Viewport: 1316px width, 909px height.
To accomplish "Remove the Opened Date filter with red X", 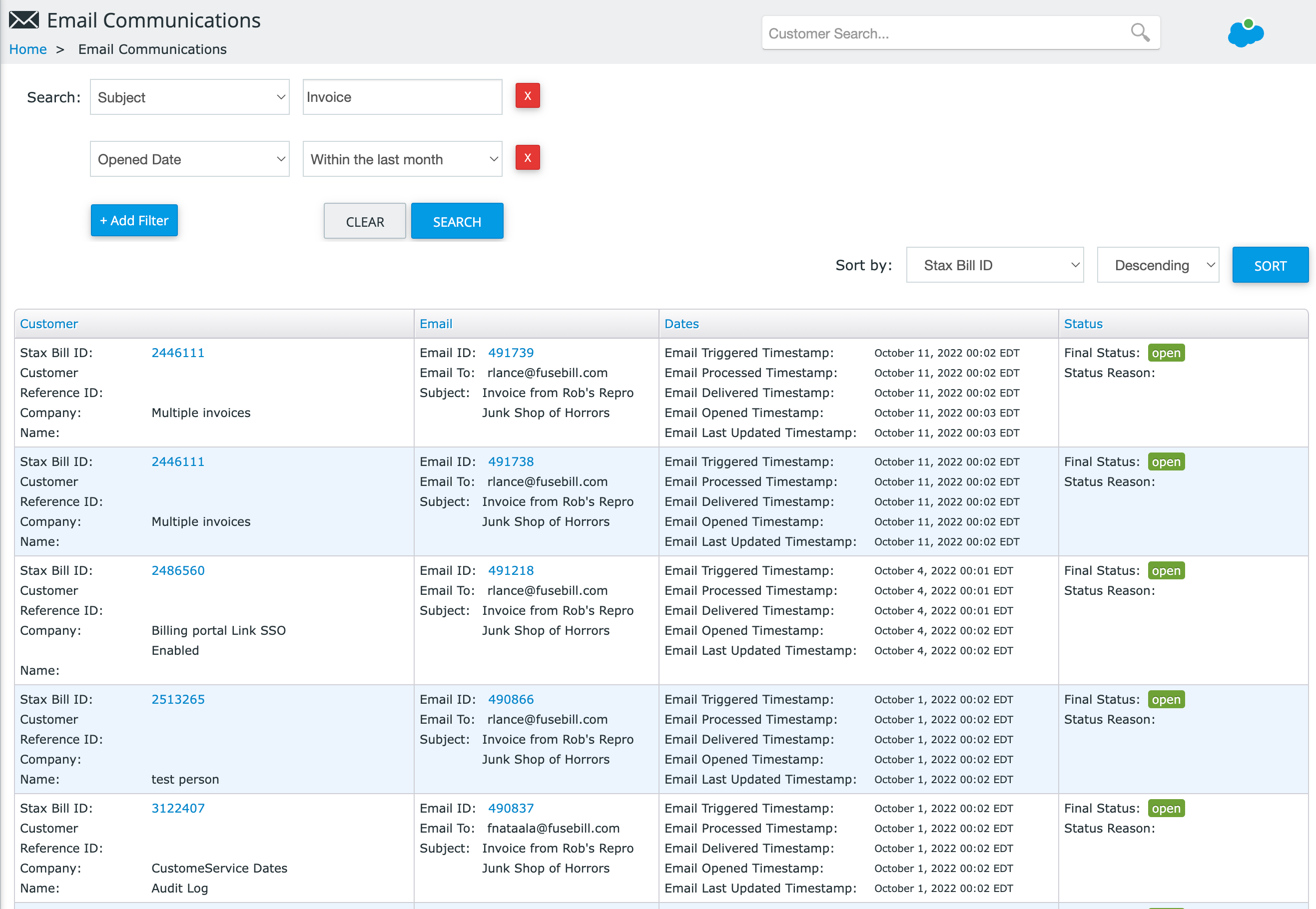I will click(x=528, y=158).
